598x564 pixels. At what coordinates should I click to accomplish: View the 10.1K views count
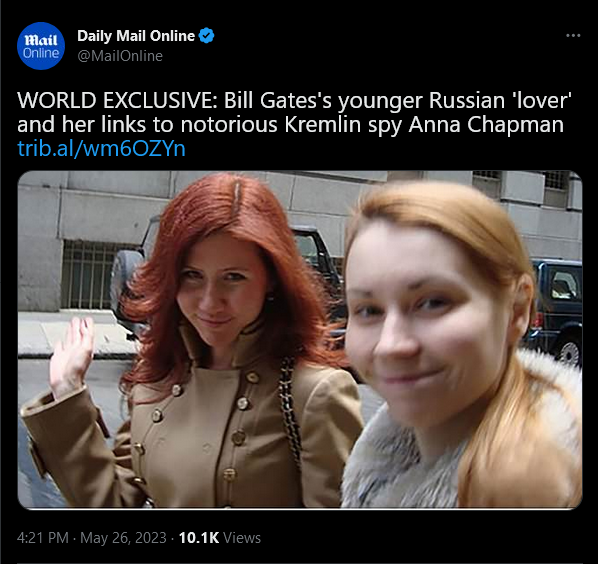[199, 538]
